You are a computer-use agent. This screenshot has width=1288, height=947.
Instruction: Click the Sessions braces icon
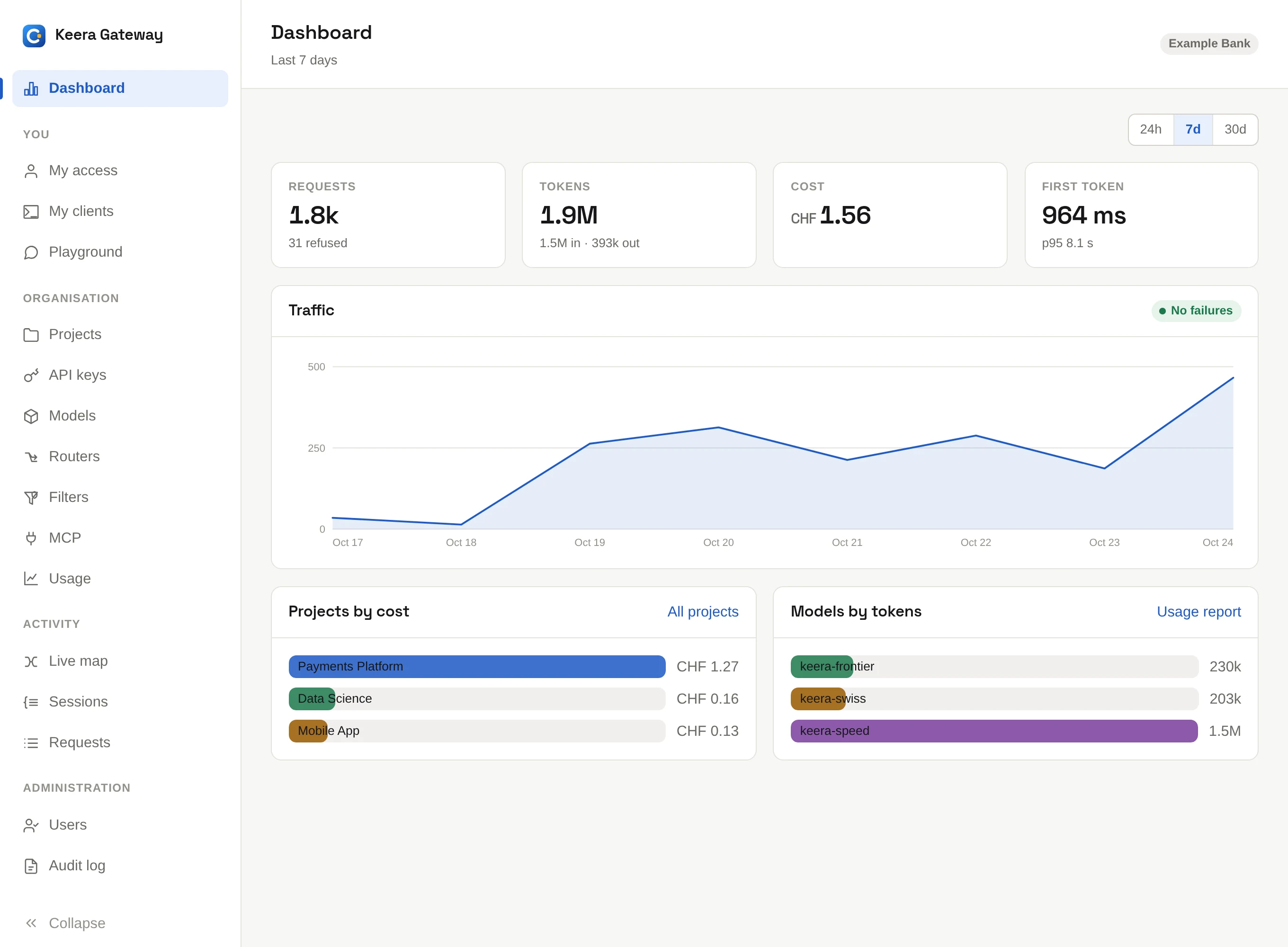pos(31,702)
